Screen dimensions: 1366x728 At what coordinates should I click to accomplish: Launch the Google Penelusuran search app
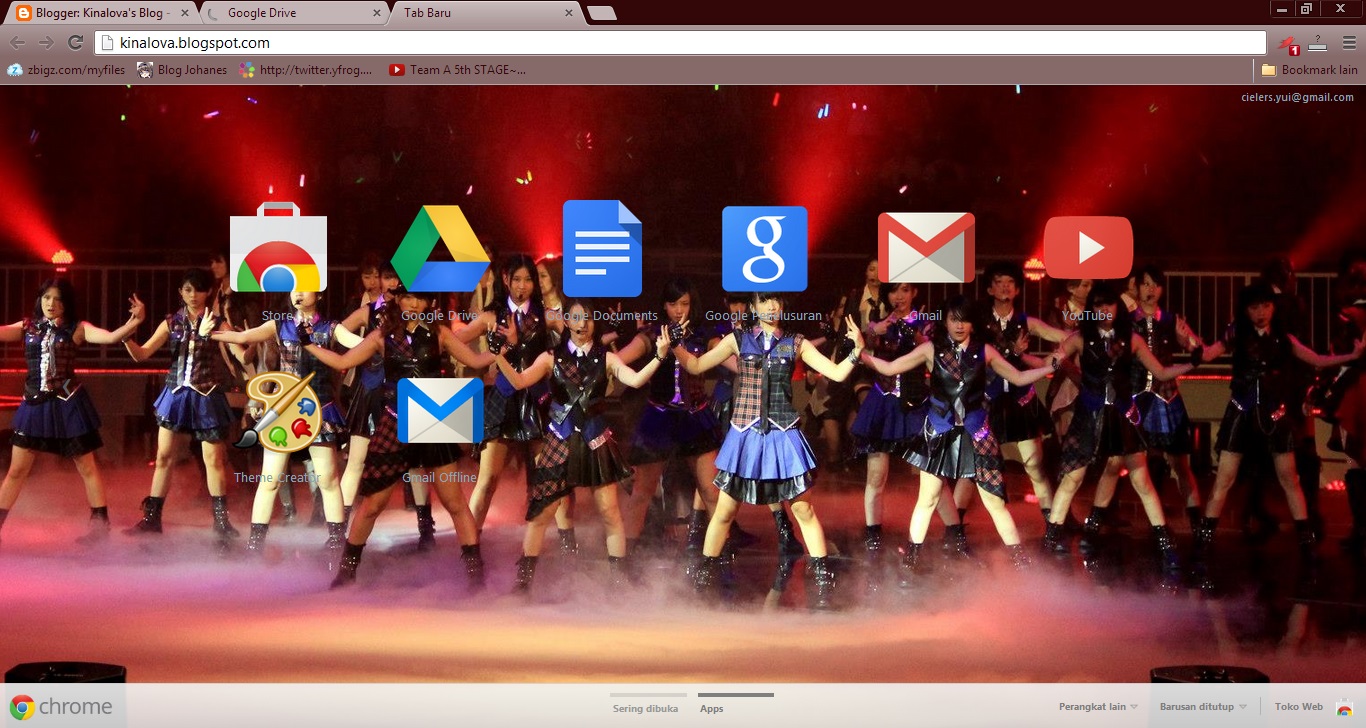(764, 248)
